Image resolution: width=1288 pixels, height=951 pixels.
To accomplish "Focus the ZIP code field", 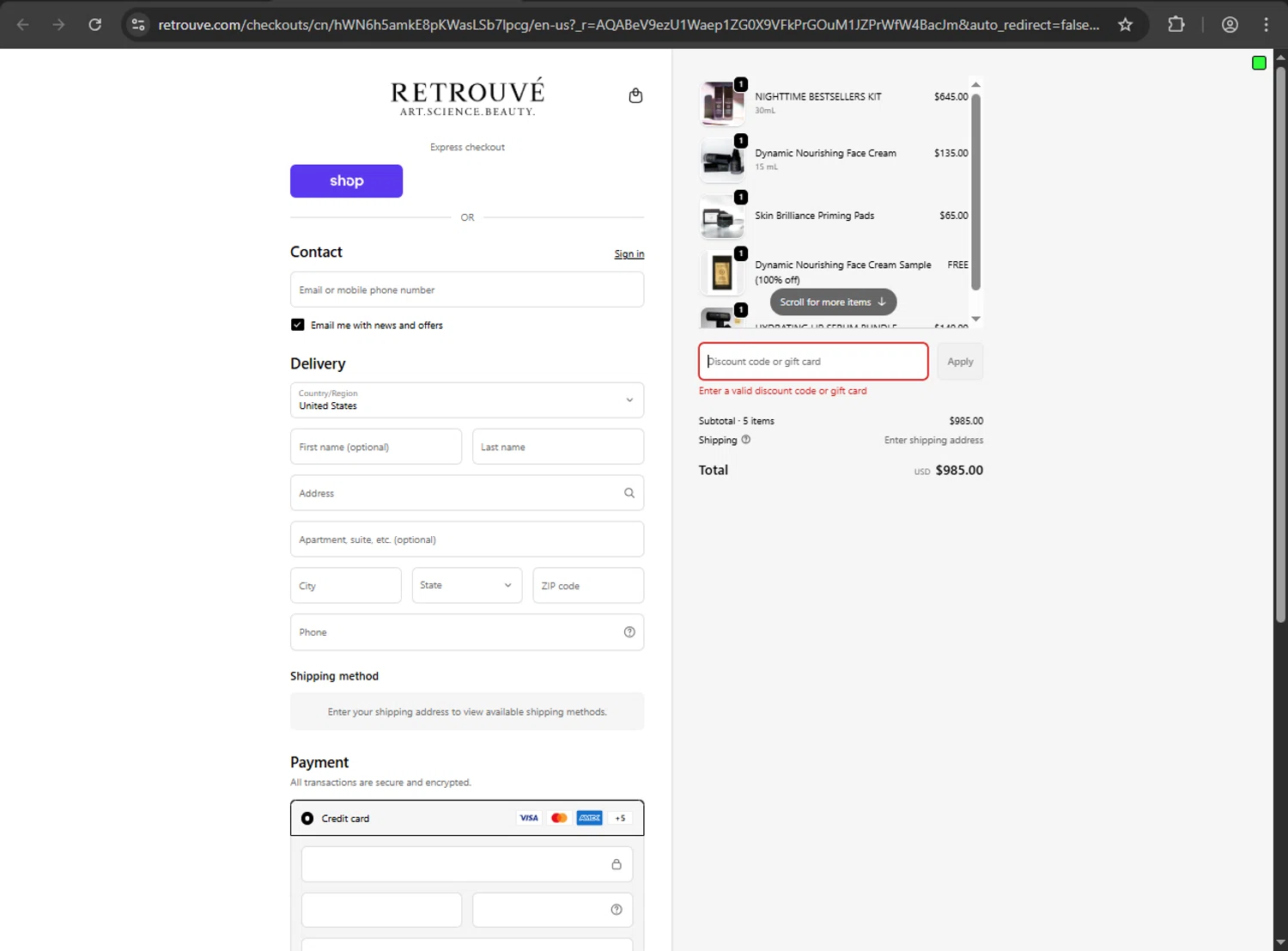I will tap(588, 586).
